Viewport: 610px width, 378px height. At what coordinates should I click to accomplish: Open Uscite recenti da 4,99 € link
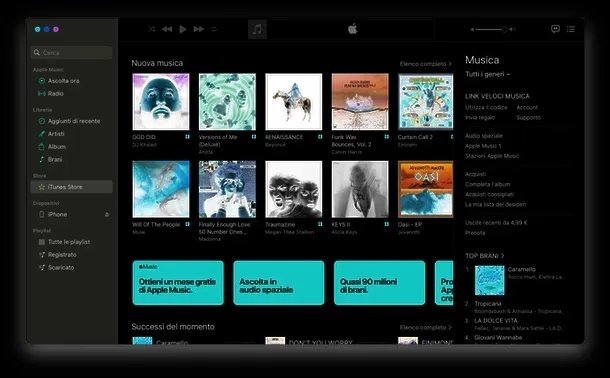coord(496,223)
